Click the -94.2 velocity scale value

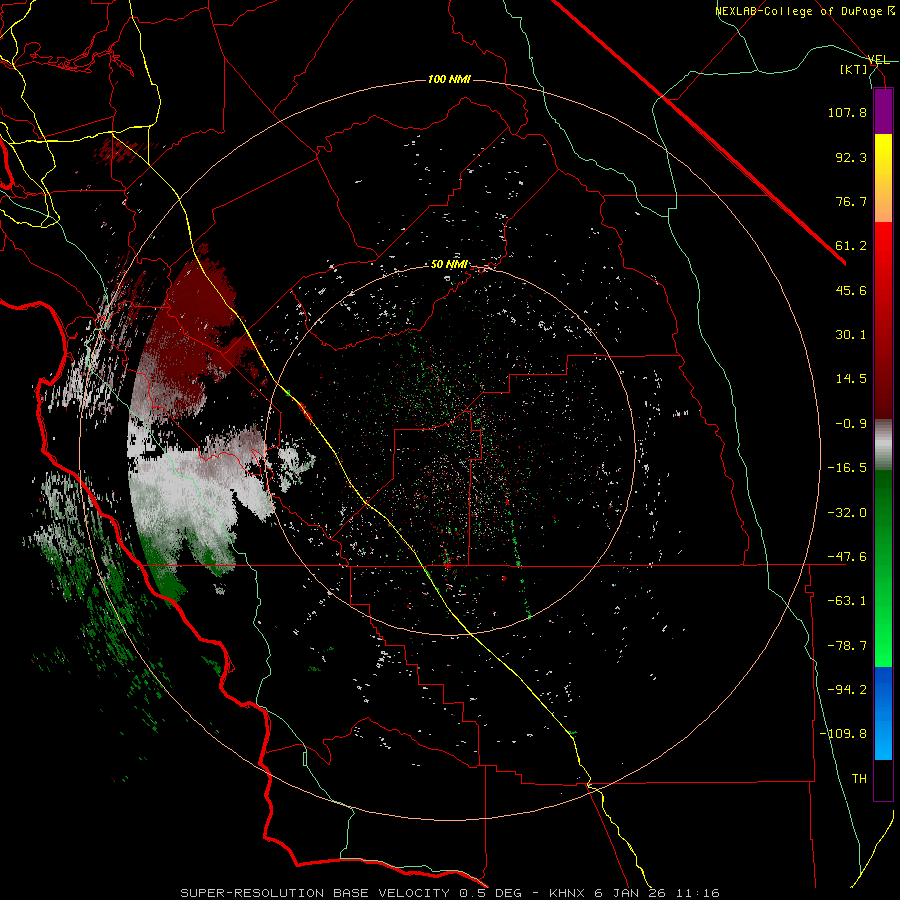[847, 690]
